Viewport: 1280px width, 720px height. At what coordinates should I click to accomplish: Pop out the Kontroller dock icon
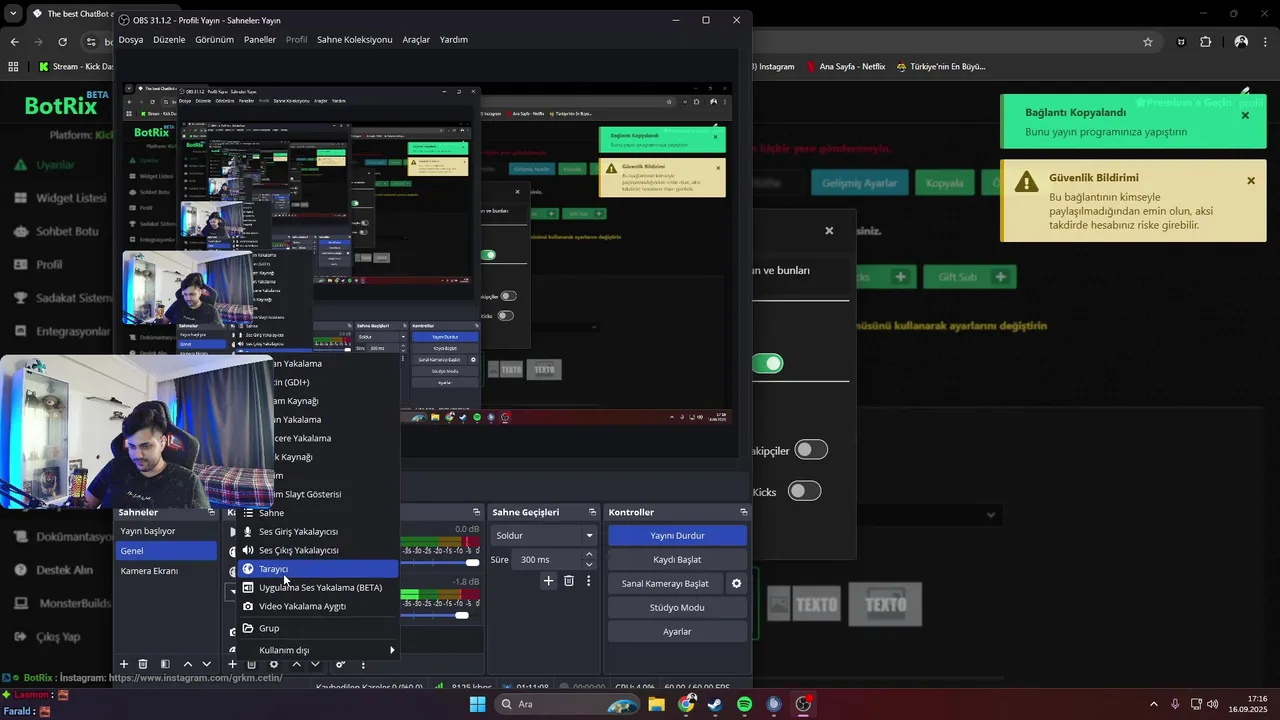[742, 512]
